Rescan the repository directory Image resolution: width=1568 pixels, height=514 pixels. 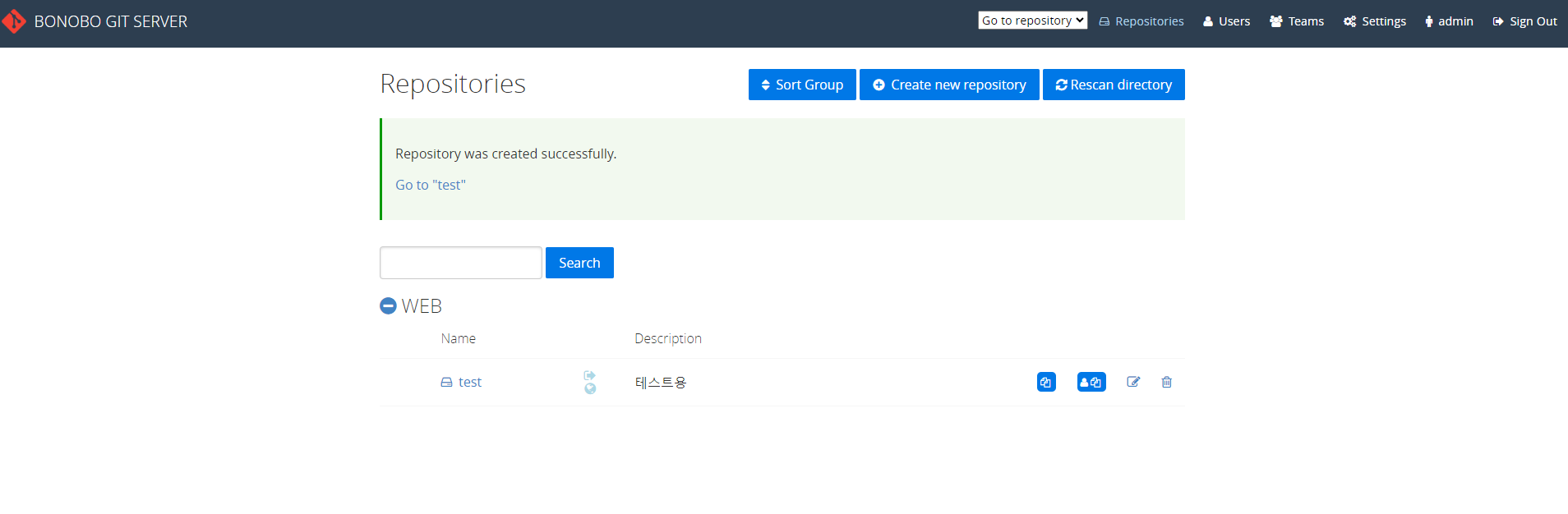pos(1114,85)
